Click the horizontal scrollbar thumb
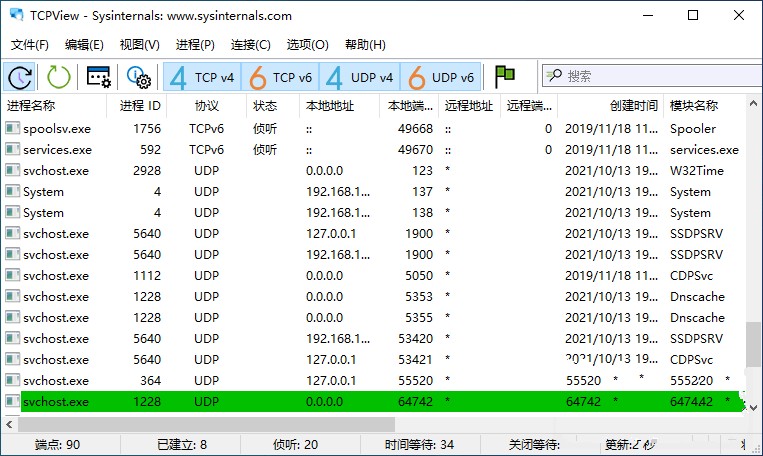The width and height of the screenshot is (763, 456). [x=206, y=424]
